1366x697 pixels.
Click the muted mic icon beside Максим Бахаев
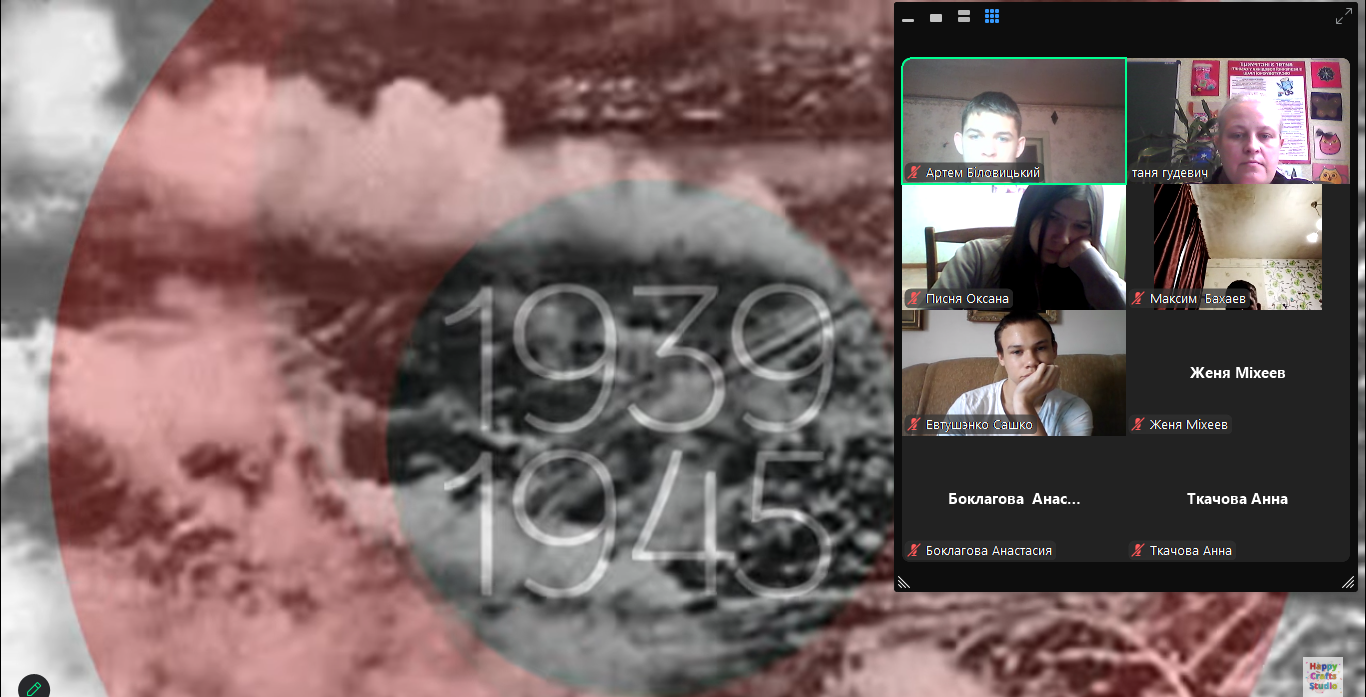(x=1138, y=299)
